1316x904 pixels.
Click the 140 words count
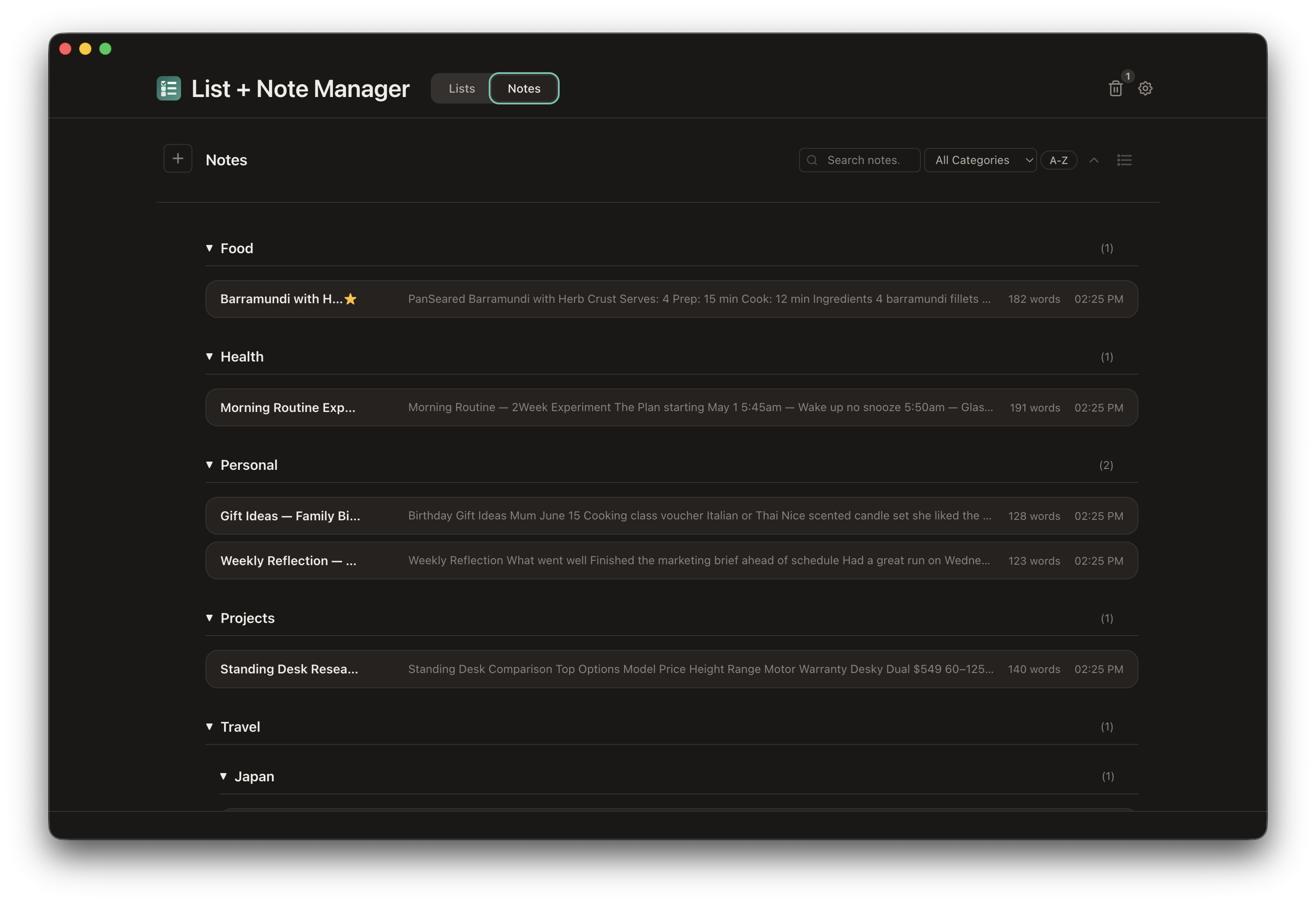pos(1034,669)
